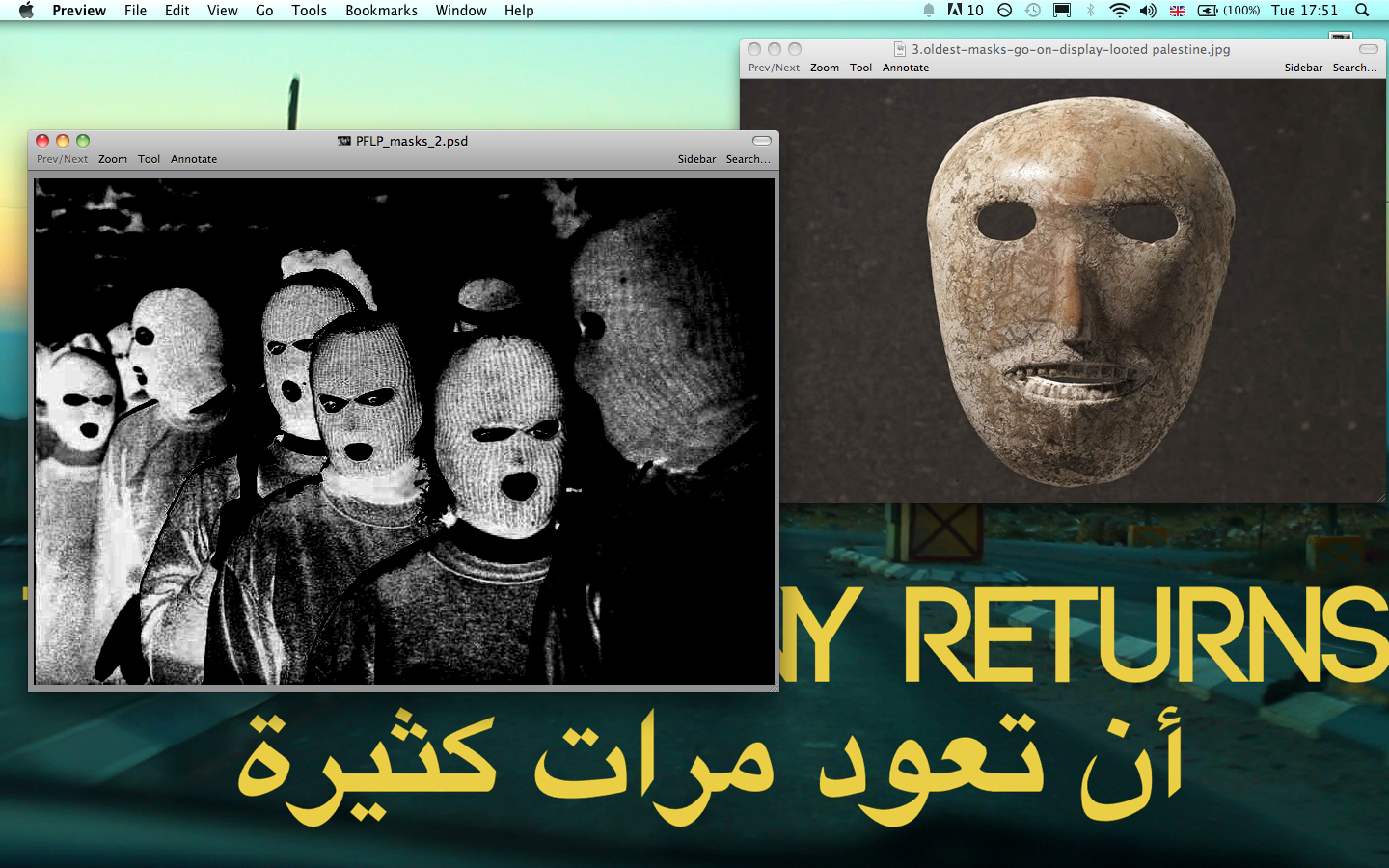Open the Window menu
This screenshot has width=1389, height=868.
[461, 11]
